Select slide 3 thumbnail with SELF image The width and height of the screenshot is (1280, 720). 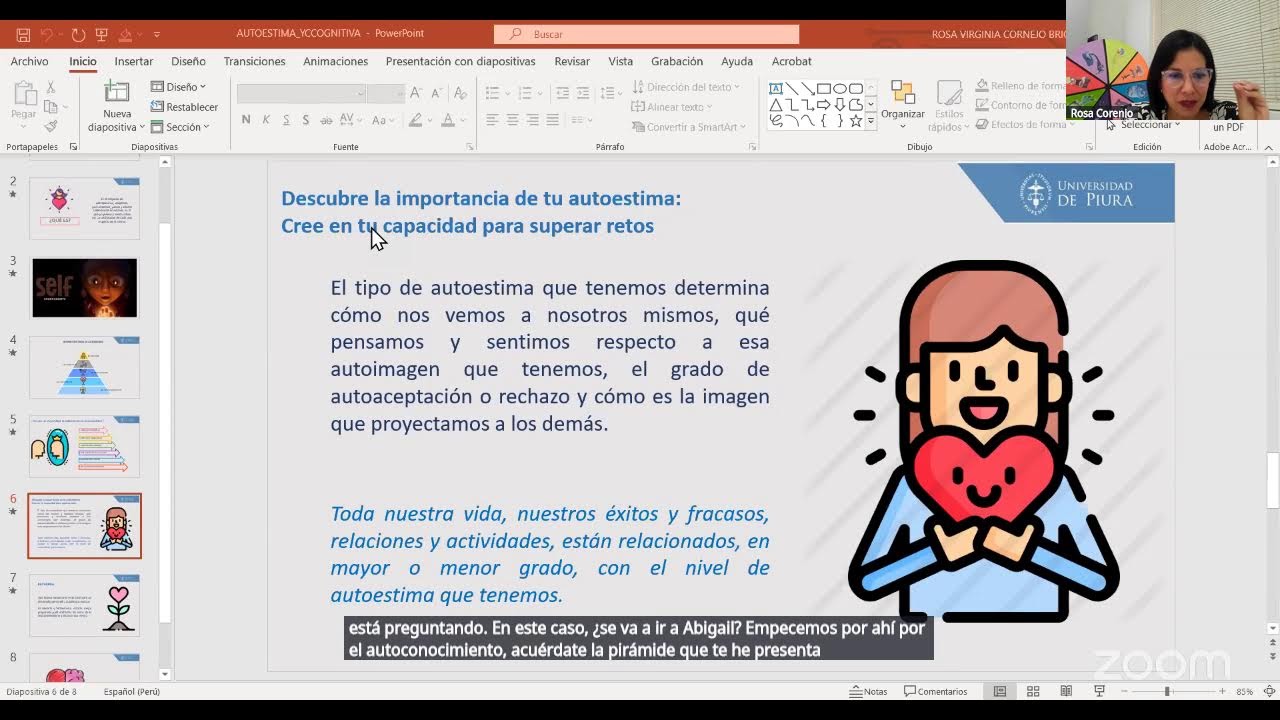coord(85,288)
